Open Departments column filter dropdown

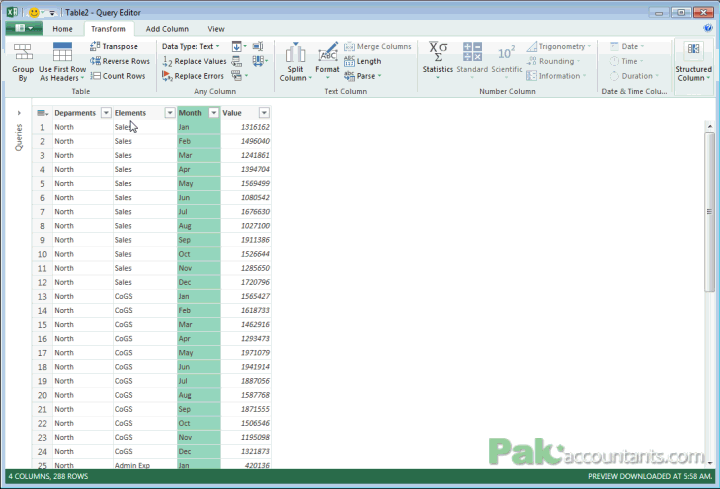(106, 113)
